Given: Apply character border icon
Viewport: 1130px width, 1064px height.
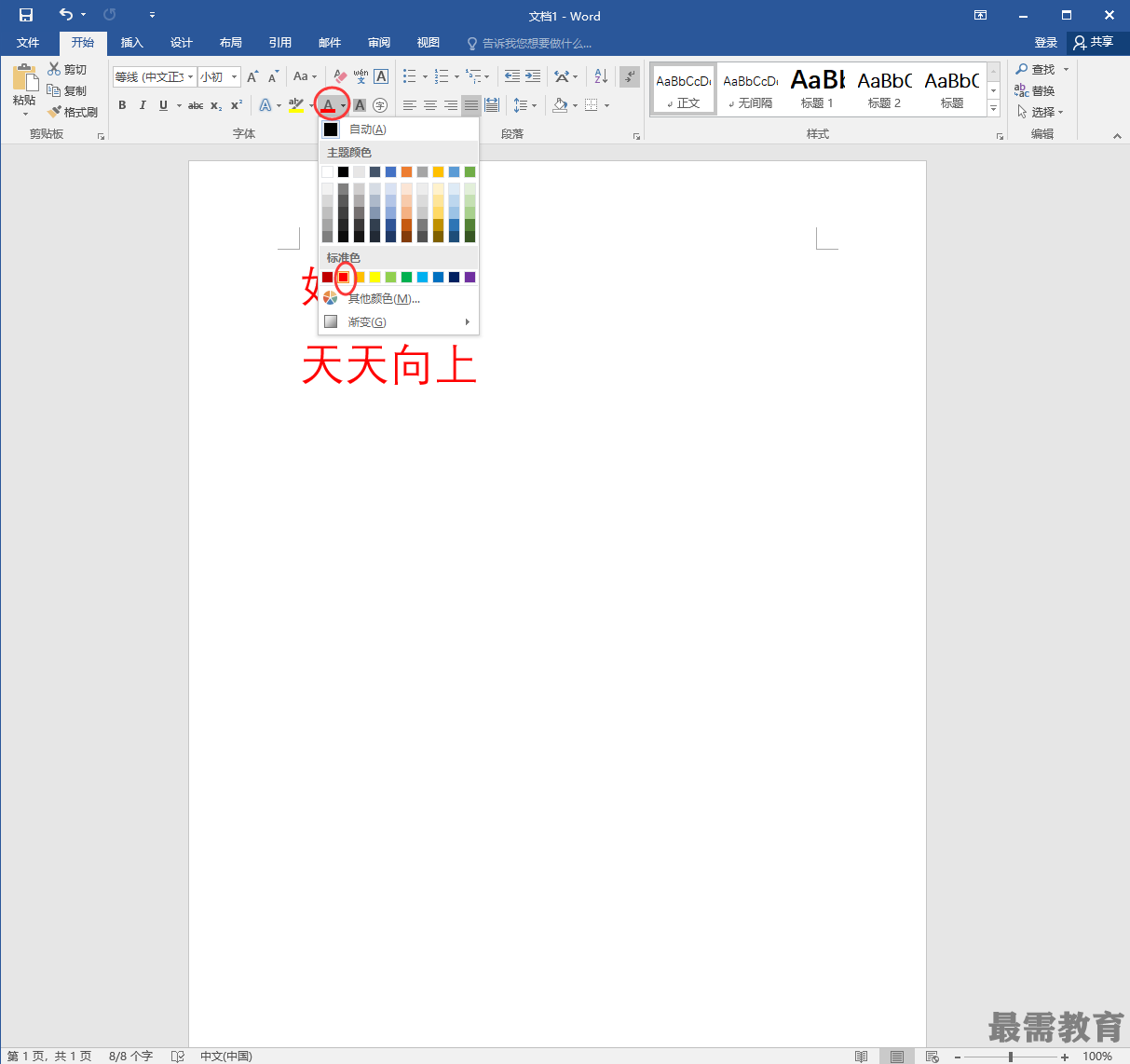Looking at the screenshot, I should 381,76.
